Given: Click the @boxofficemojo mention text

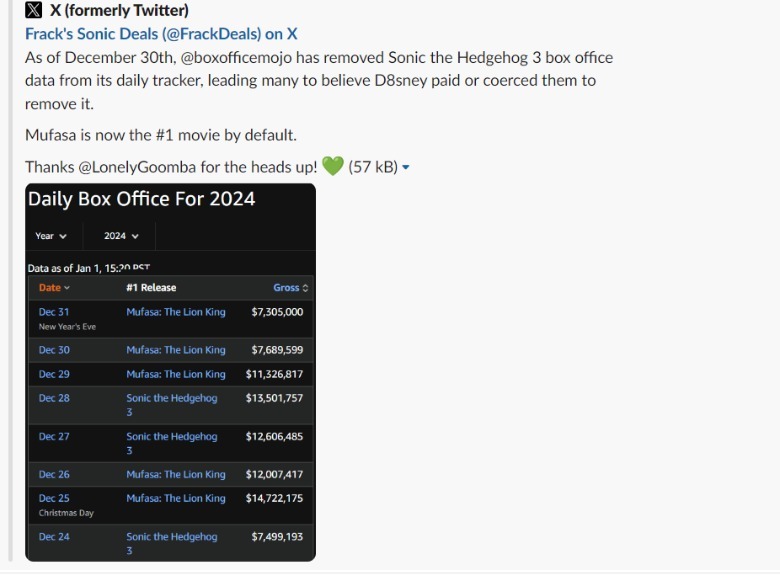Looking at the screenshot, I should (236, 58).
